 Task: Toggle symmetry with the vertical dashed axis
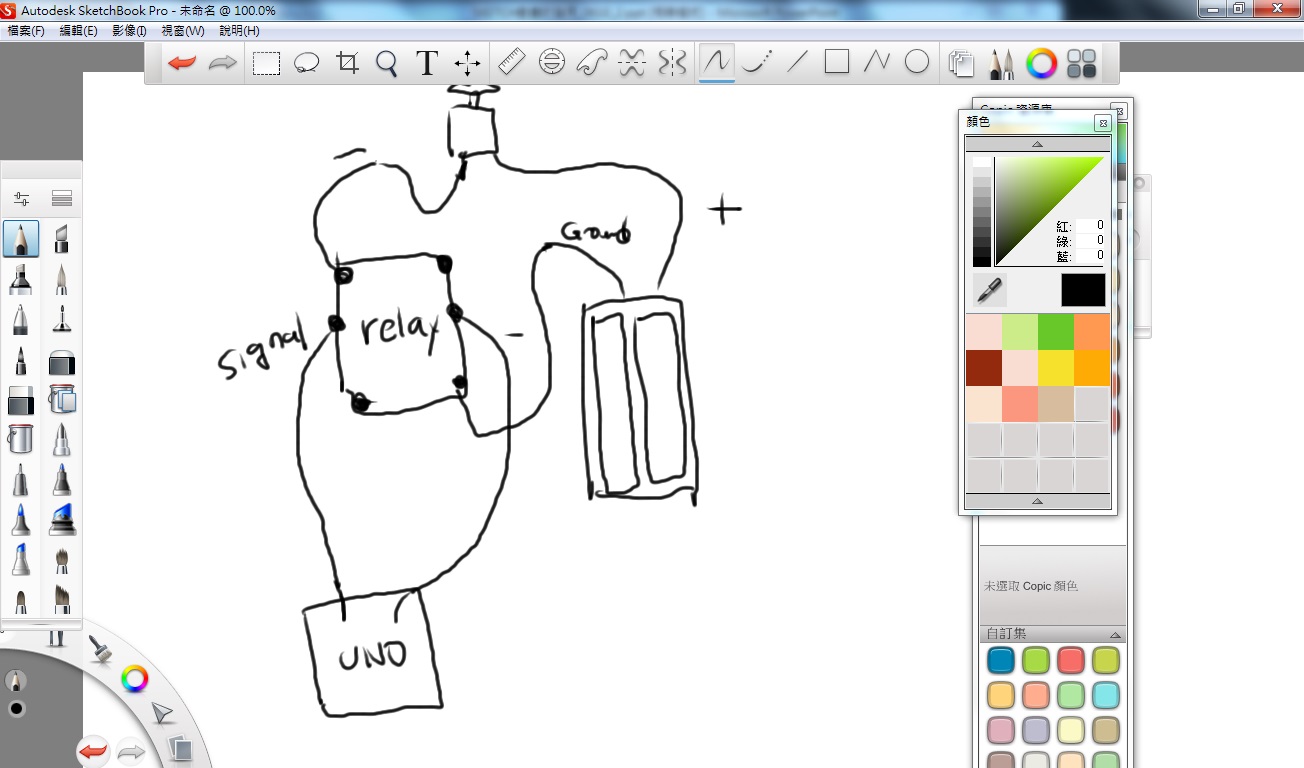coord(672,63)
